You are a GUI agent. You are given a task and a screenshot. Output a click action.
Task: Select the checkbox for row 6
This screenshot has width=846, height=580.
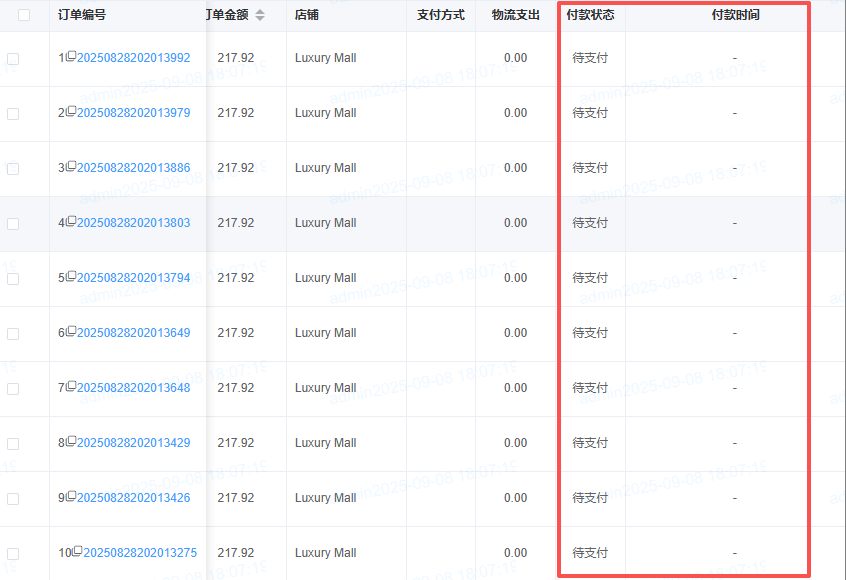coord(13,334)
